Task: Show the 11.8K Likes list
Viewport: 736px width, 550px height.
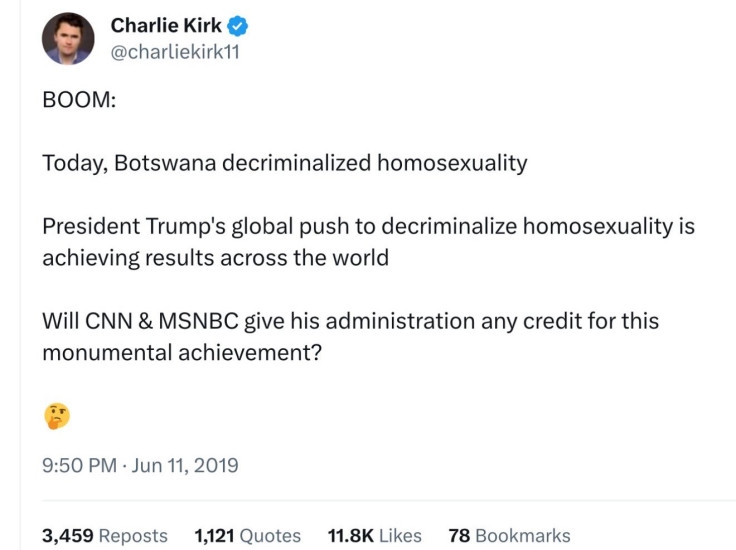Action: [x=375, y=535]
